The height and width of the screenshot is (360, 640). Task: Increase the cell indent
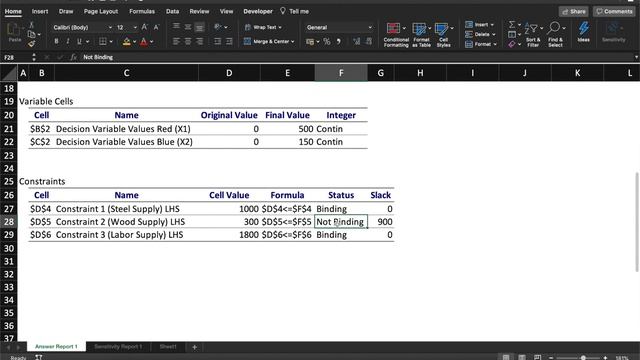click(x=229, y=41)
